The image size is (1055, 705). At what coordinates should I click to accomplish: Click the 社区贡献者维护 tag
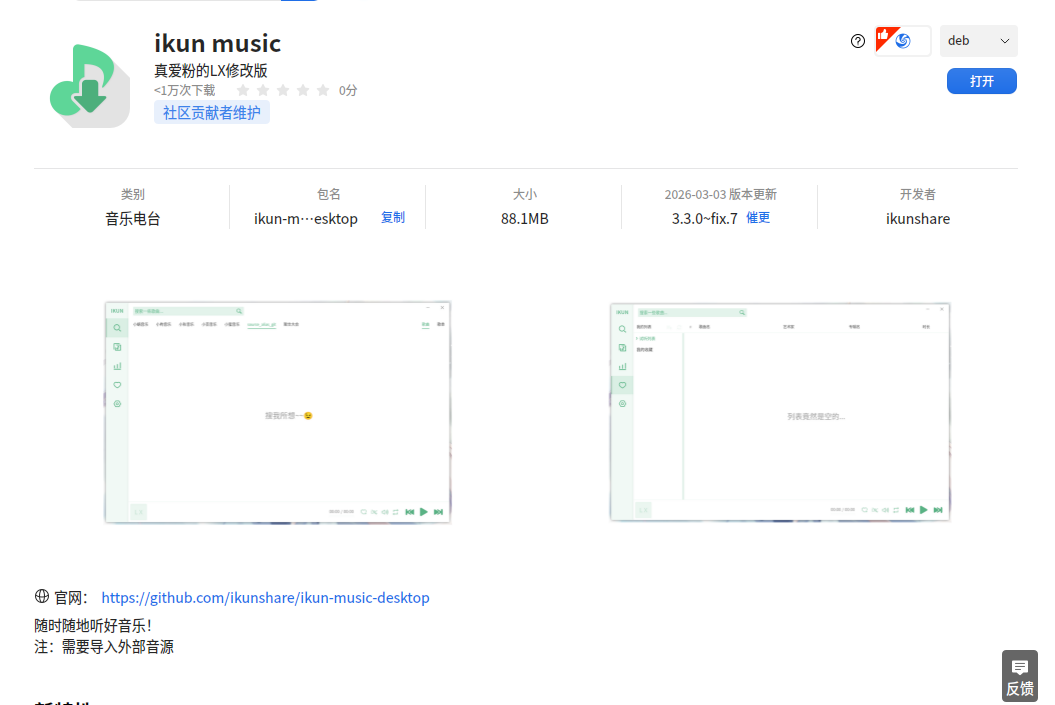(x=212, y=112)
